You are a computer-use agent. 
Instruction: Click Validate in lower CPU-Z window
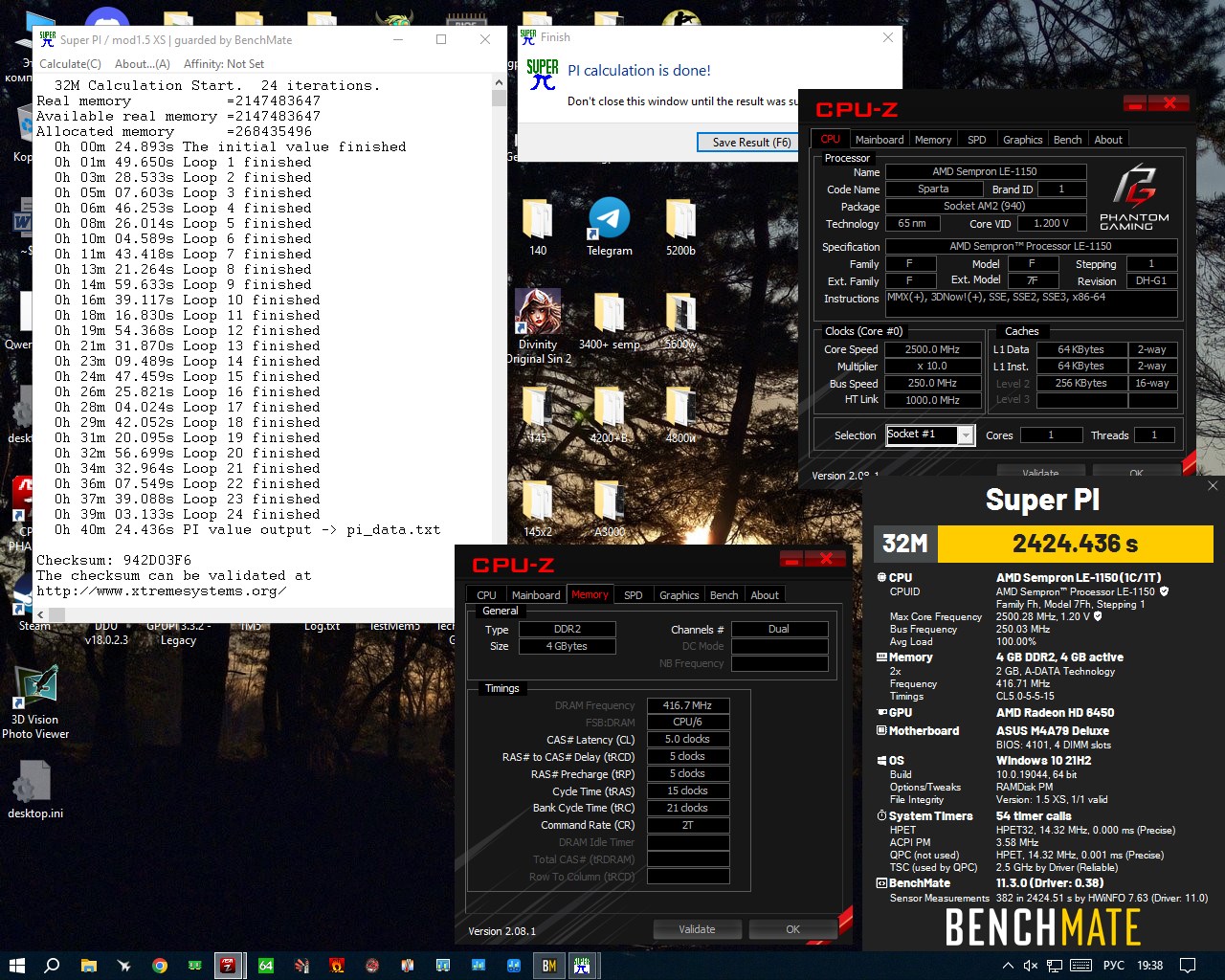tap(697, 929)
